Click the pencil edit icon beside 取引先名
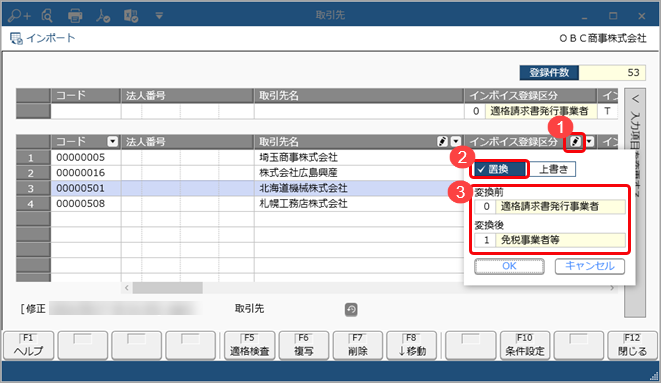Viewport: 661px width, 383px height. [x=442, y=142]
